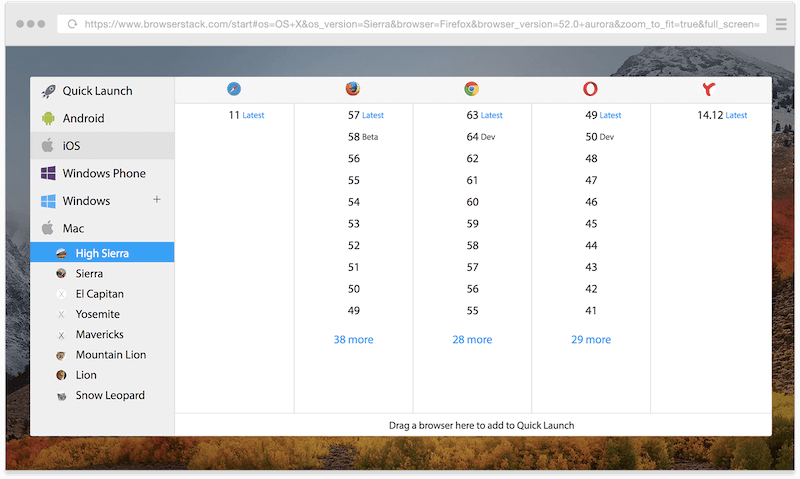
Task: Select Windows in the sidebar
Action: 102,201
